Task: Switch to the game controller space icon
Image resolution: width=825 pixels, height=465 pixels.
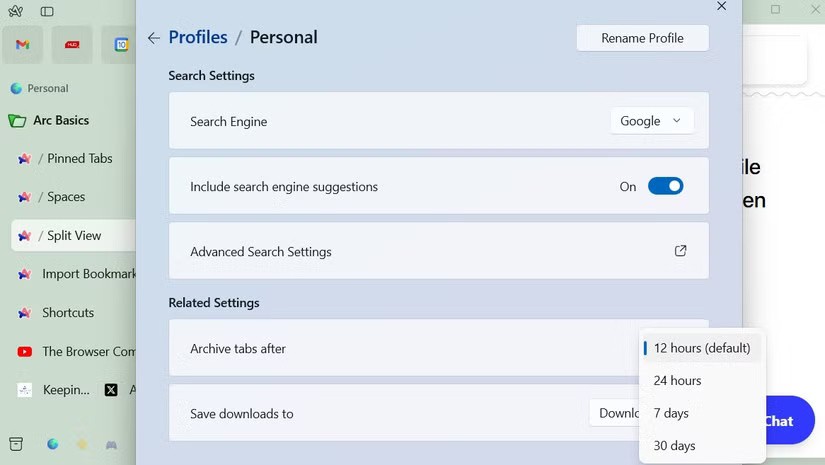Action: point(112,444)
